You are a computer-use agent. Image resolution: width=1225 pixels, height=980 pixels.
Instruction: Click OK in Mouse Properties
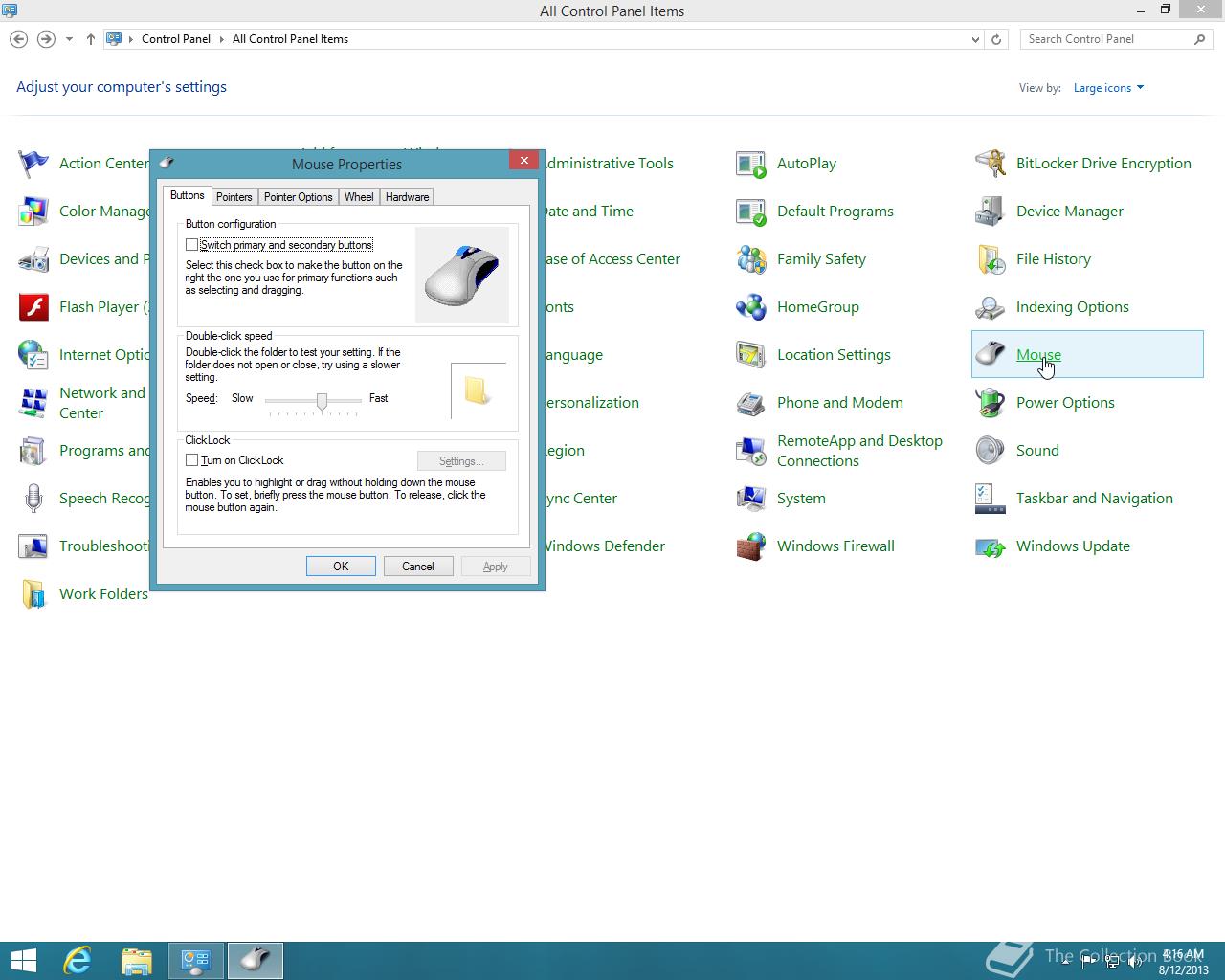(x=341, y=567)
